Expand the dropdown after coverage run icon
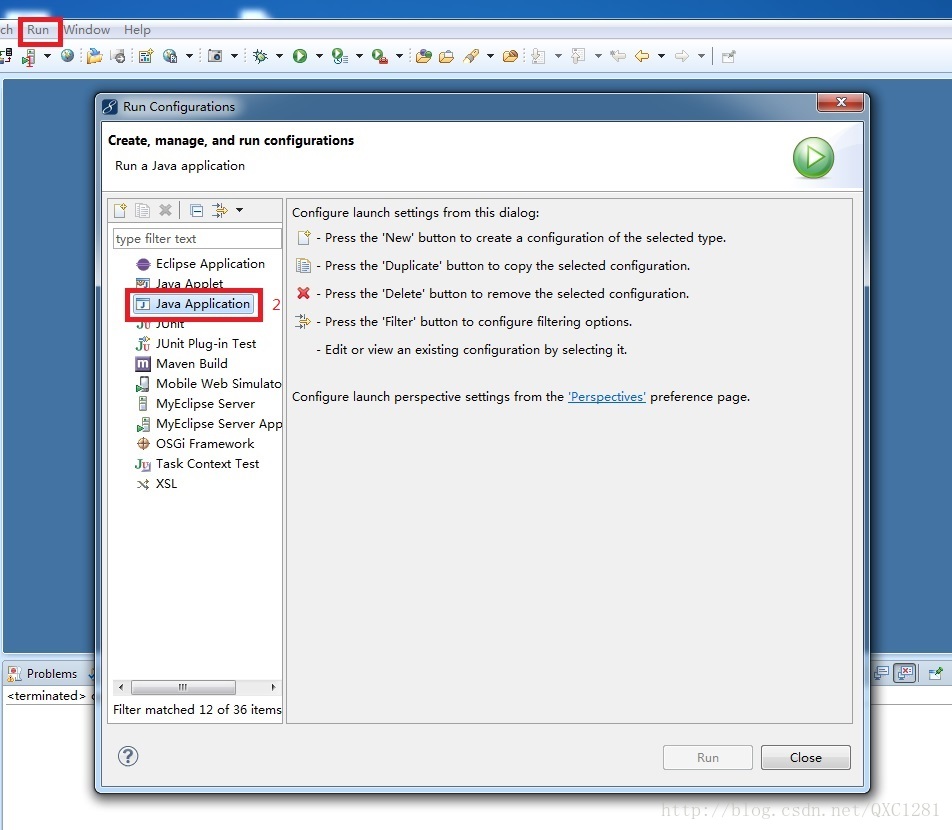The image size is (952, 830). click(359, 56)
